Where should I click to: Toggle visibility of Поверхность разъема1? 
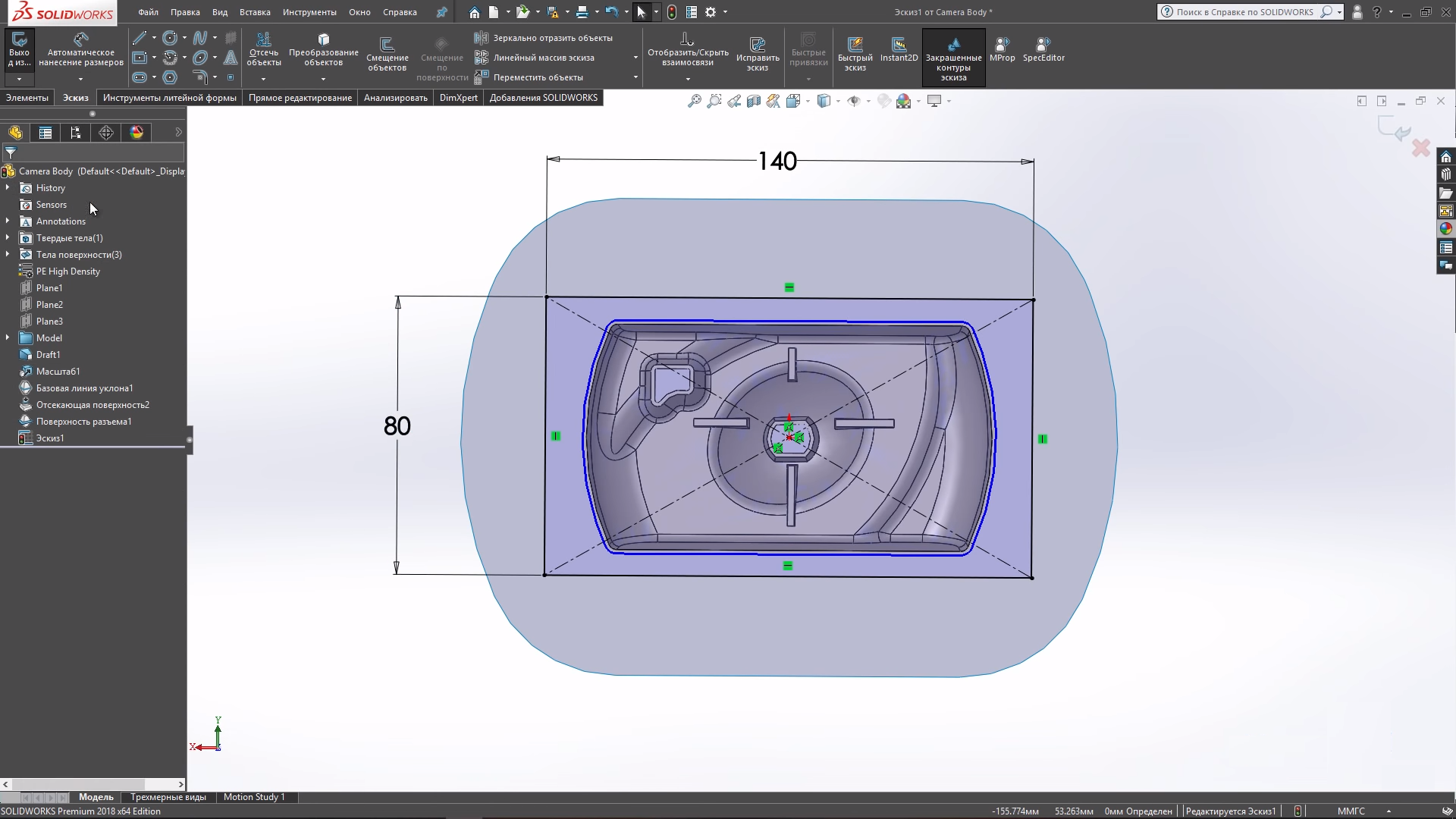[84, 421]
